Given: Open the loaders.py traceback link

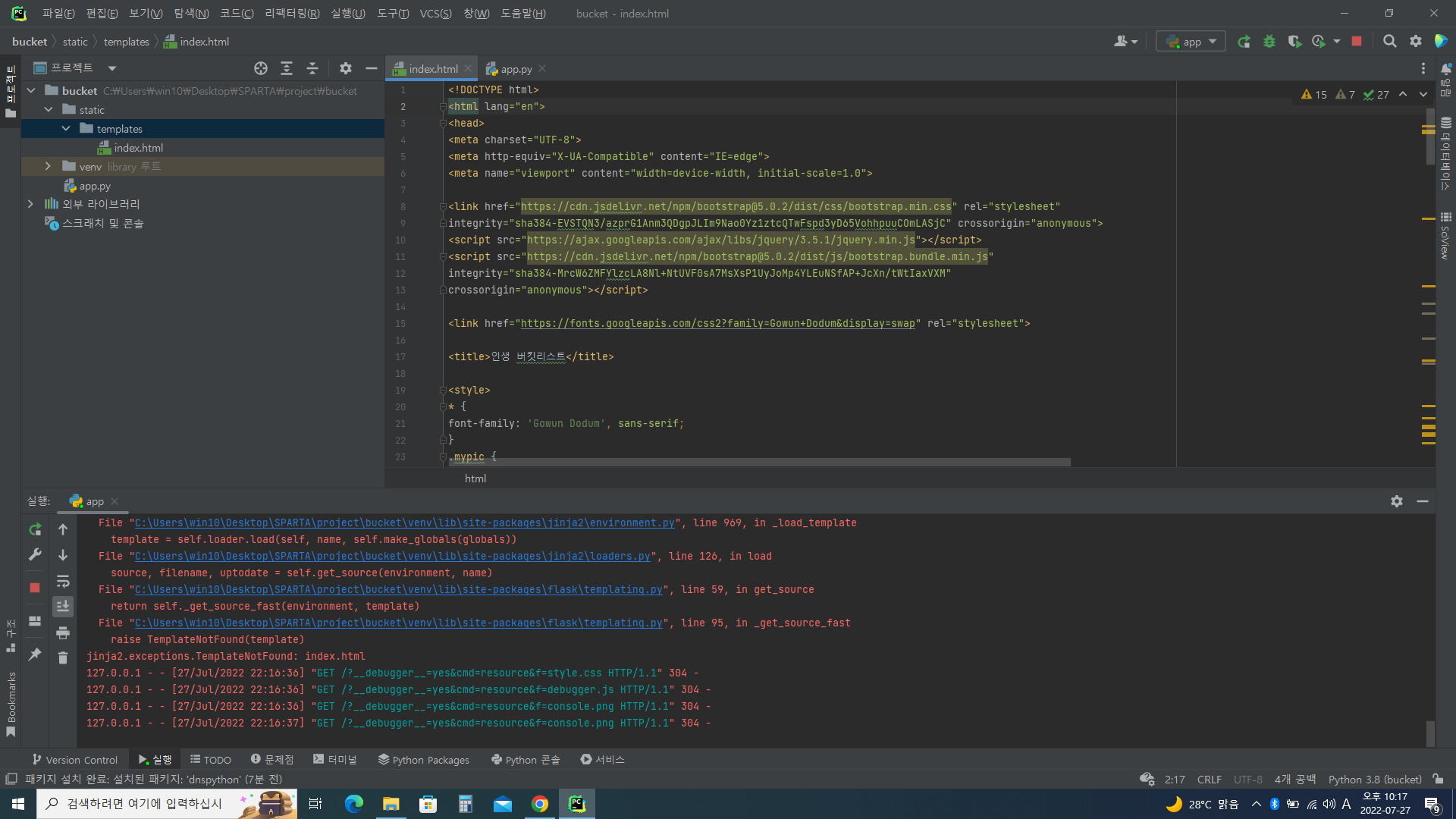Looking at the screenshot, I should click(392, 556).
